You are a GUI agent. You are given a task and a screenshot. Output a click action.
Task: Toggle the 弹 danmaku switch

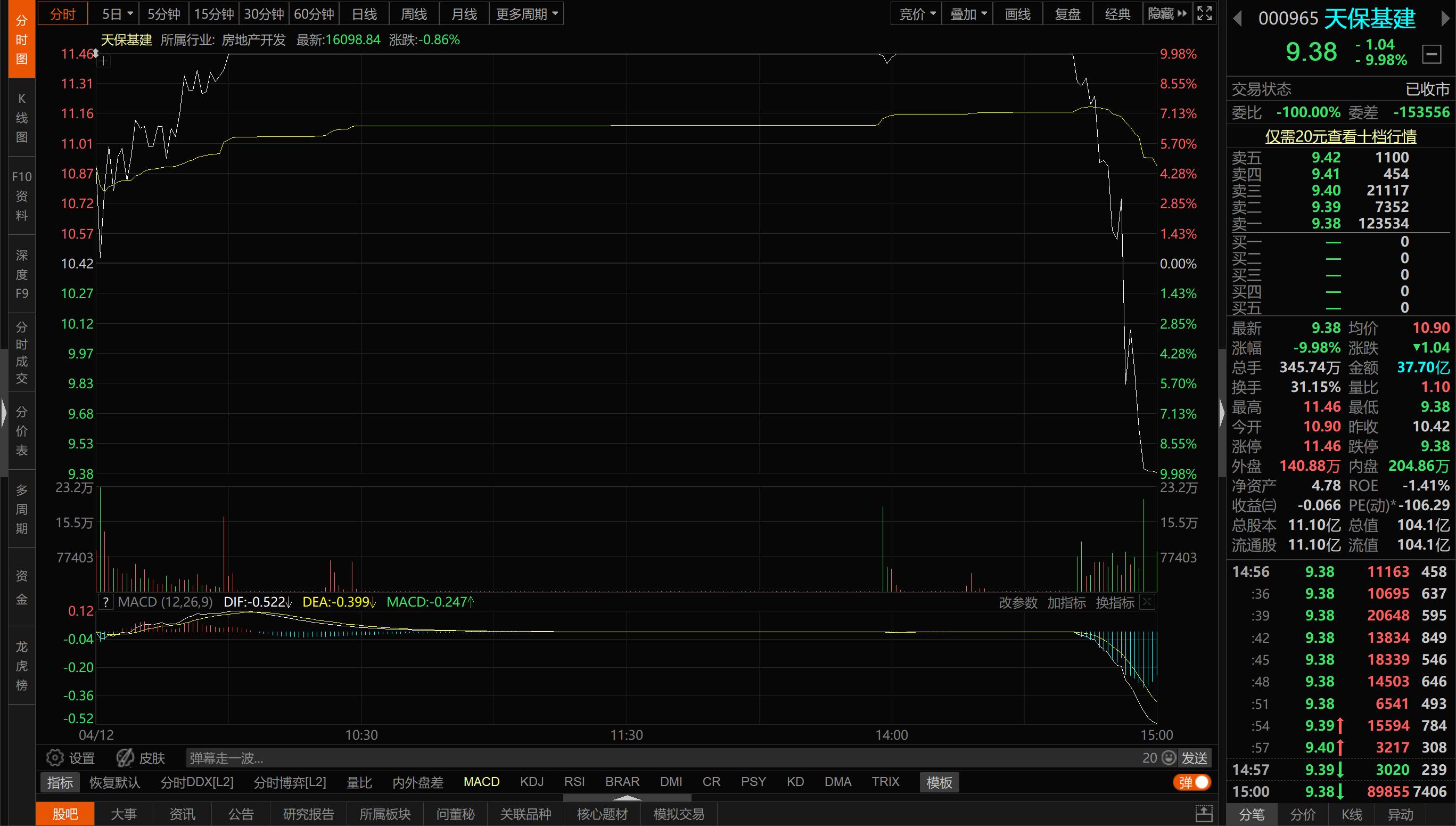click(1192, 782)
